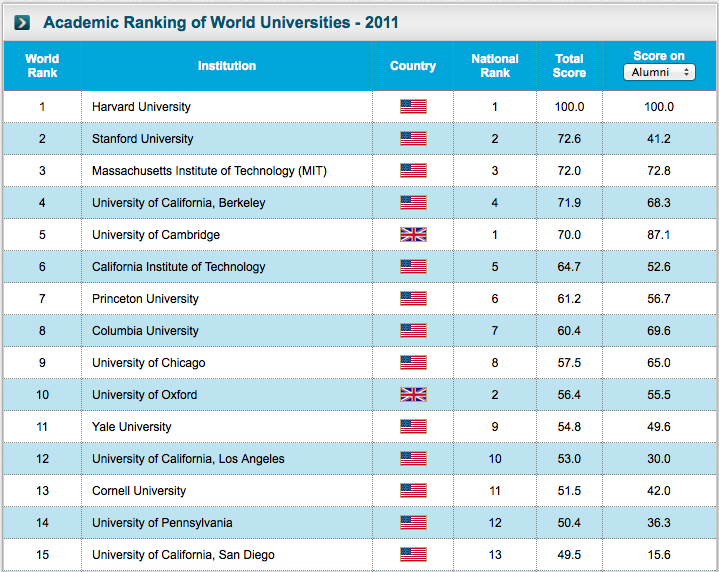Click the US flag in Princeton University row
719x572 pixels.
413,299
